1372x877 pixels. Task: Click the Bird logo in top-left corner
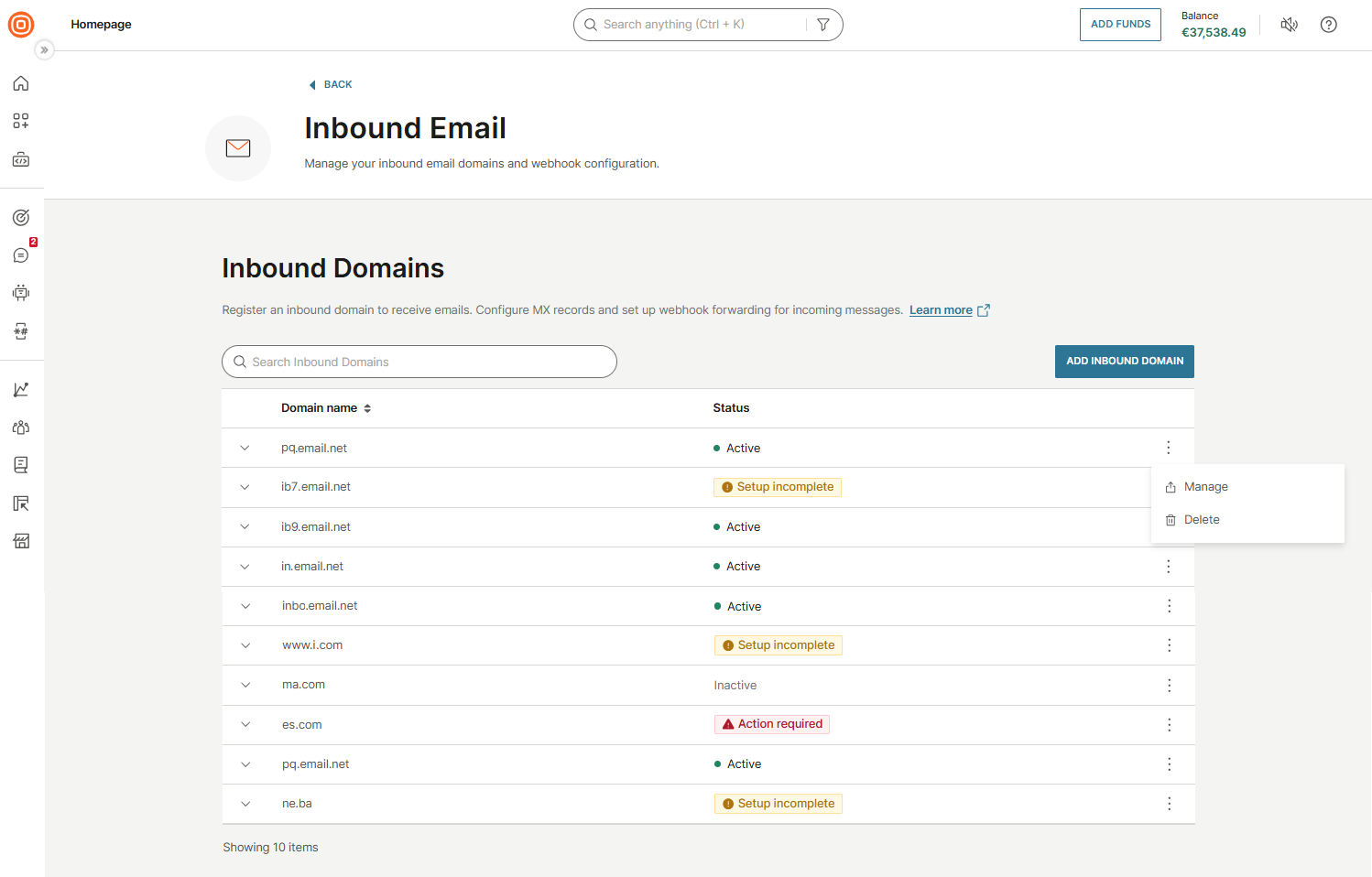click(20, 25)
